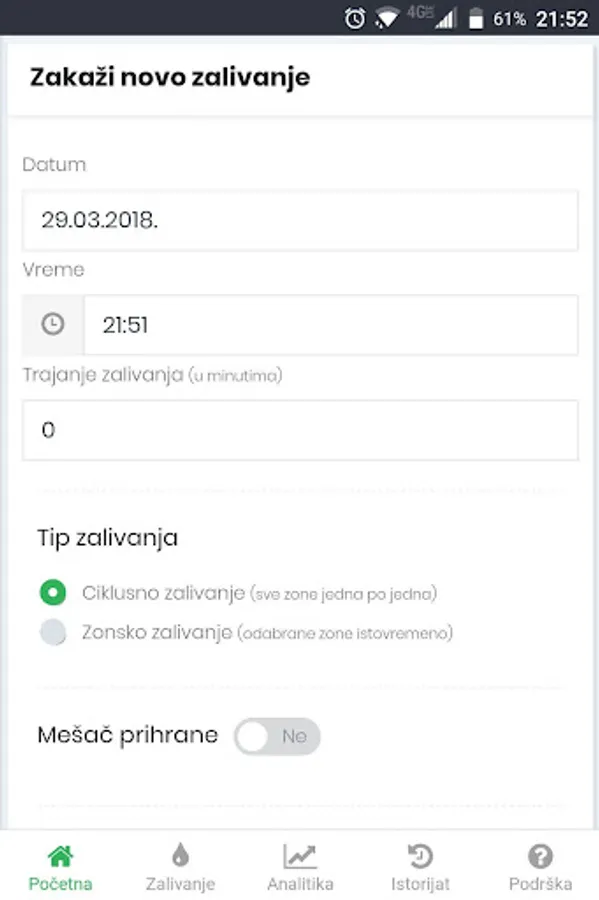Select the Ciklusno zalivanje radio button
The width and height of the screenshot is (599, 900).
(x=53, y=592)
